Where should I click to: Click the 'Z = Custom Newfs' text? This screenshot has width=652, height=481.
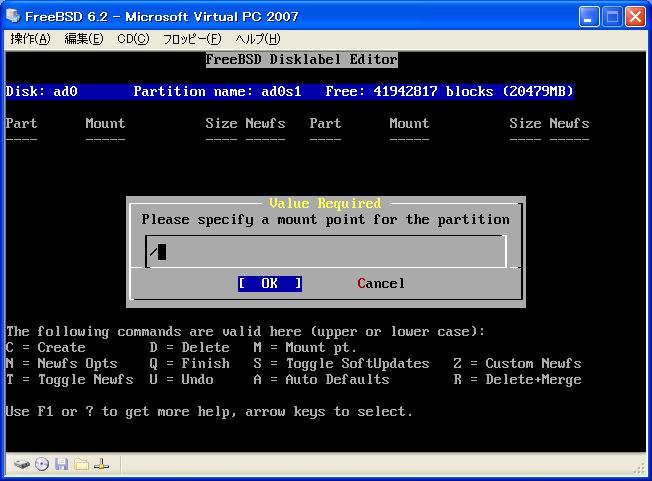[x=517, y=364]
